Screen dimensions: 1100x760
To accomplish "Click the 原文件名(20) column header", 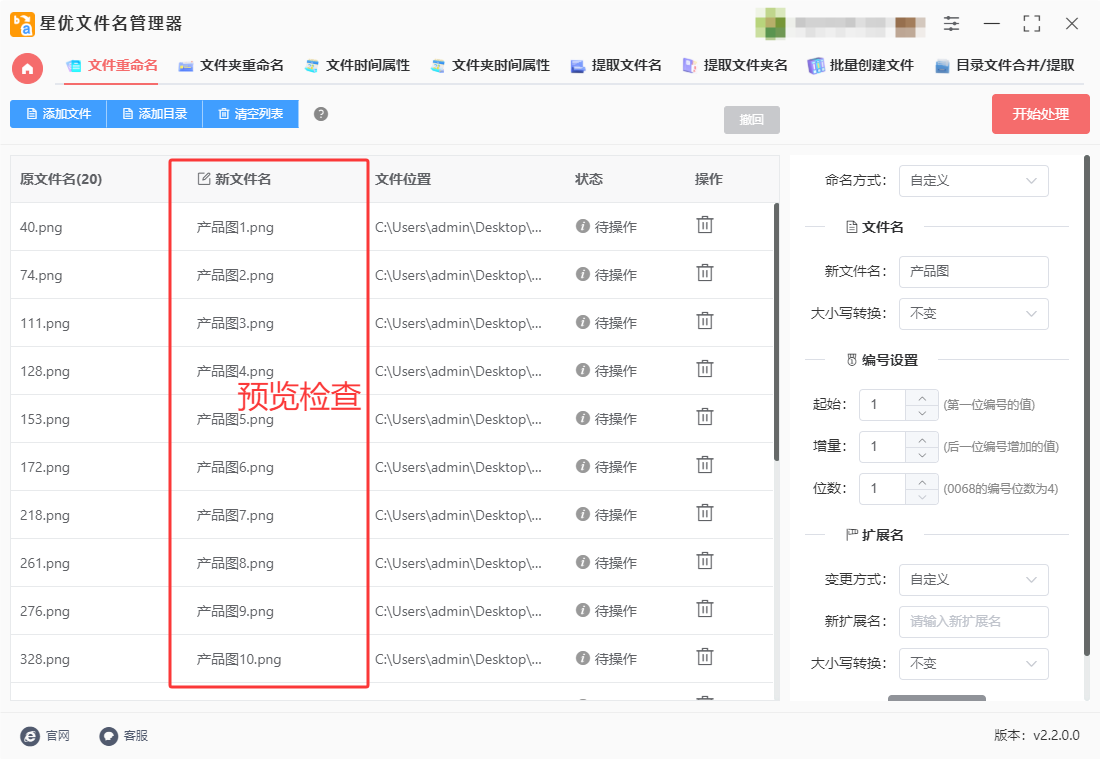I will tap(61, 180).
